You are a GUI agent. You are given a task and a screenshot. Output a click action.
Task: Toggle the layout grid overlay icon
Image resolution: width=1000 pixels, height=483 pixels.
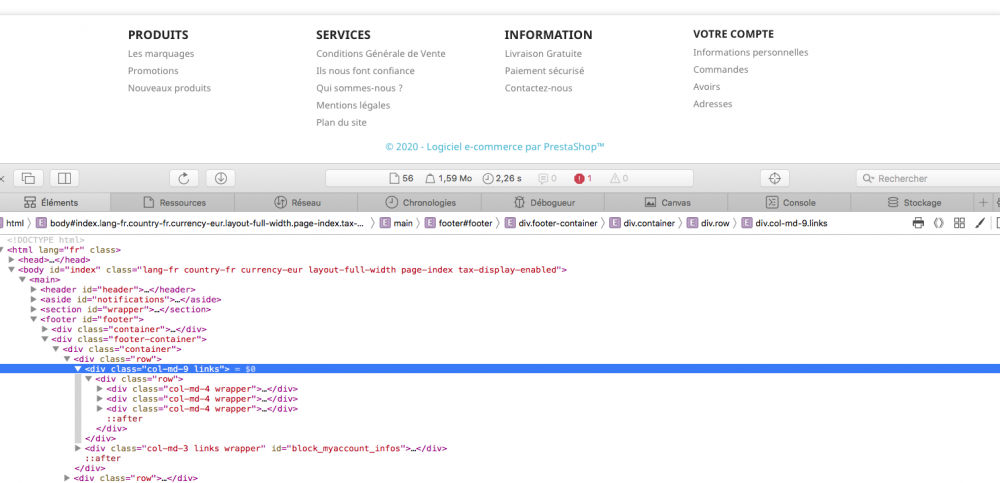[x=959, y=223]
